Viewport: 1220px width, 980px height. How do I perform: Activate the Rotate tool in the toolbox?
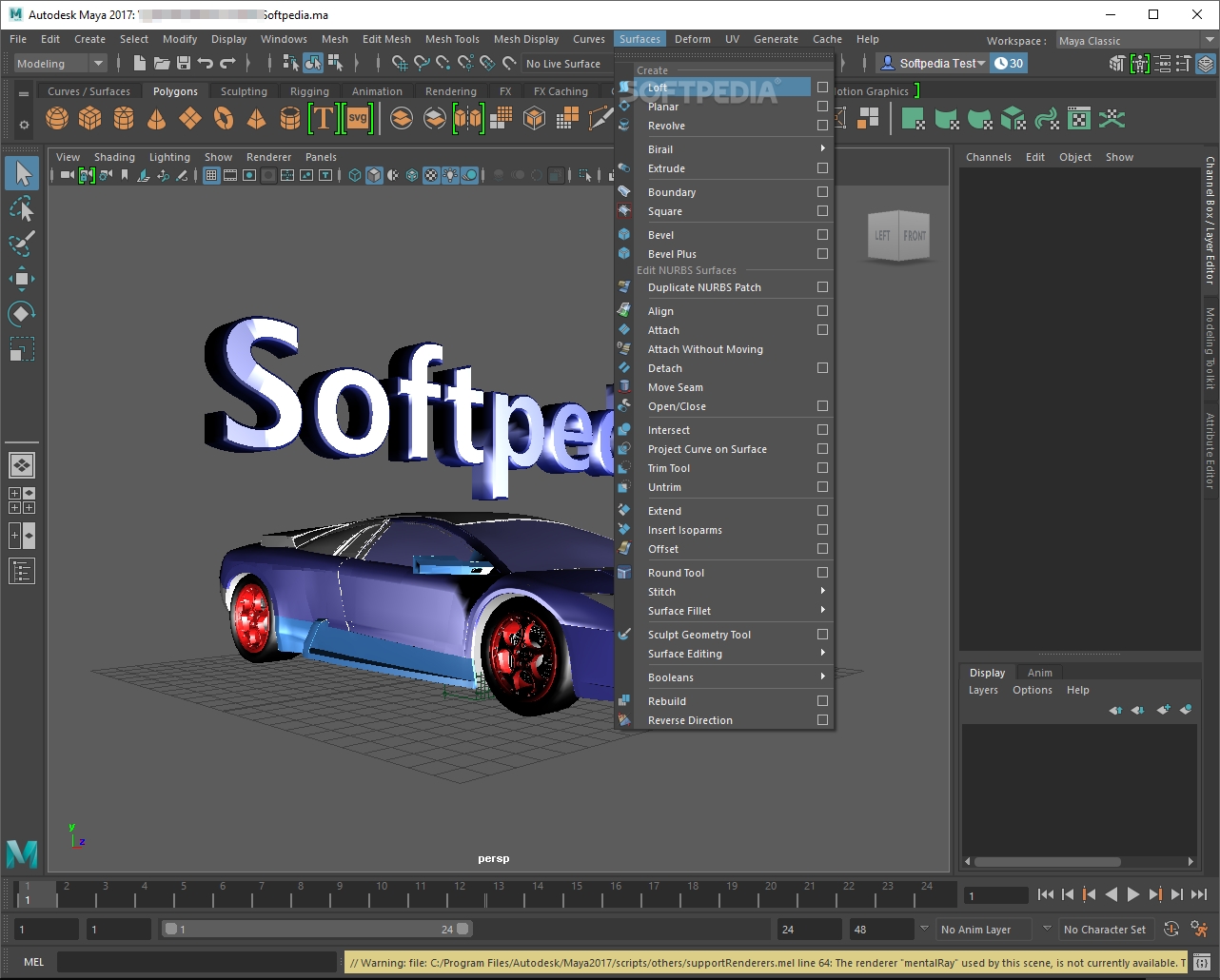(x=22, y=313)
